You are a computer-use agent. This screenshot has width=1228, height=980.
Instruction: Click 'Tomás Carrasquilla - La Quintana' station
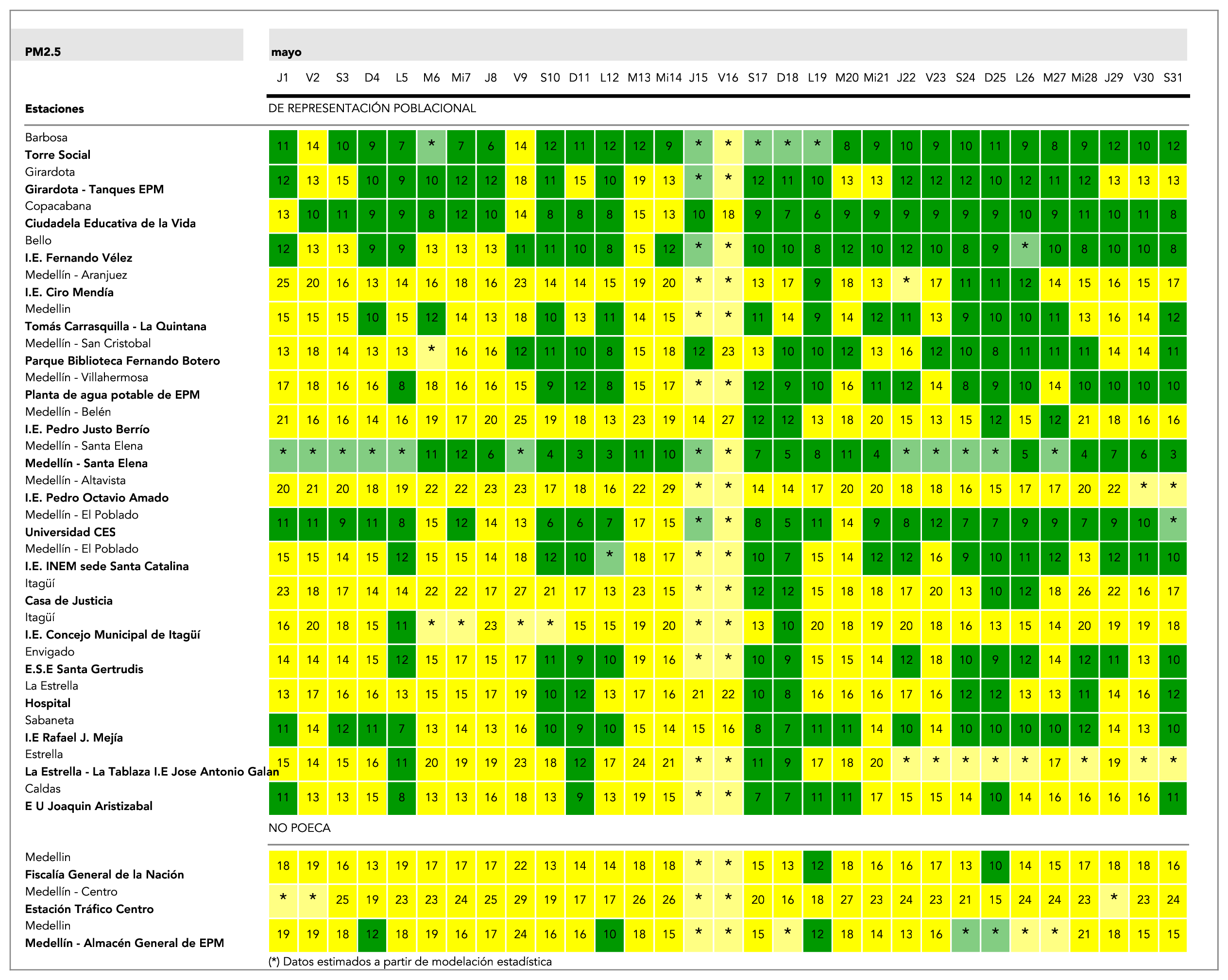coord(116,327)
